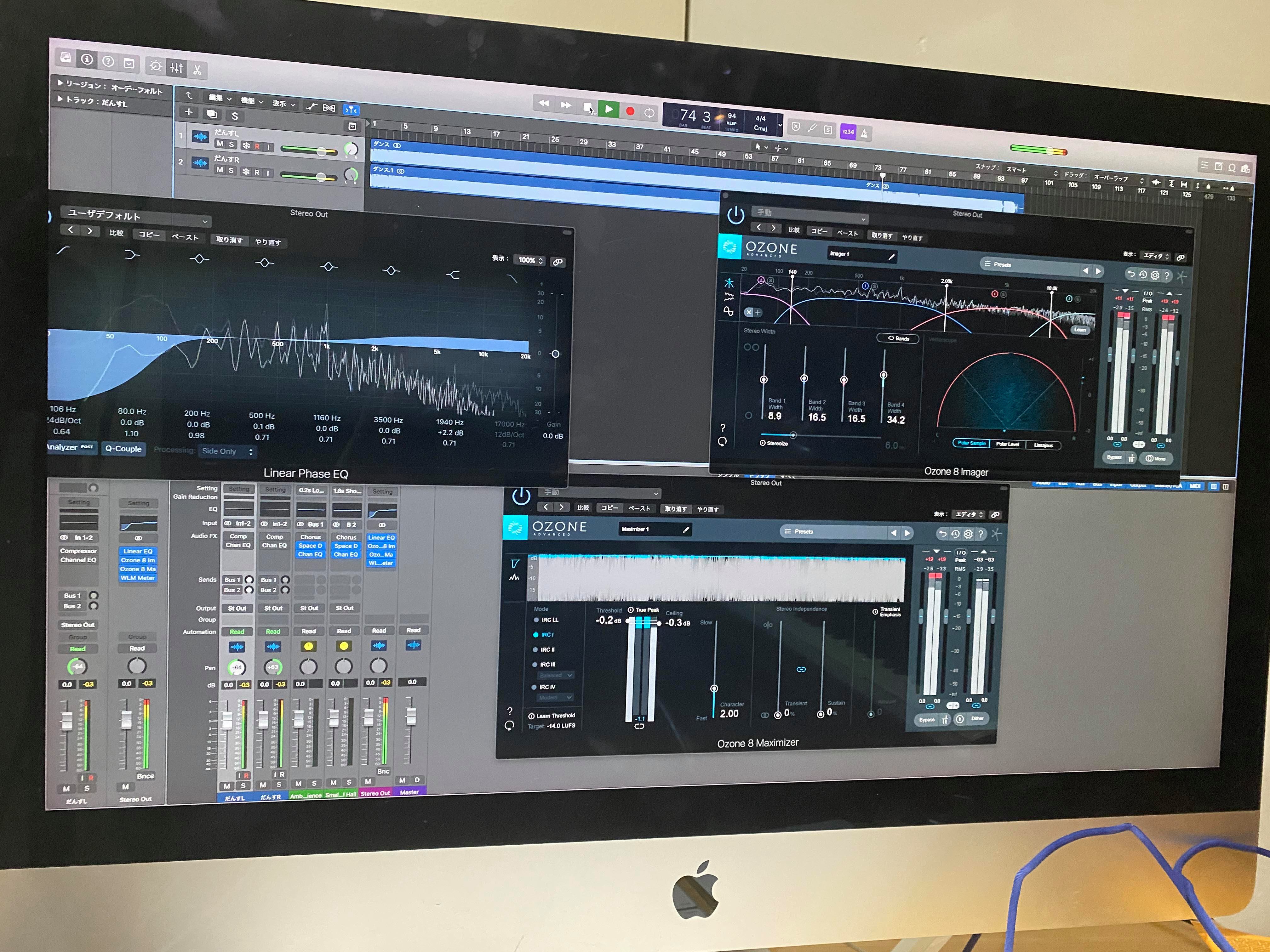This screenshot has height=952, width=1270.
Task: Rewind the transport
Action: click(543, 104)
